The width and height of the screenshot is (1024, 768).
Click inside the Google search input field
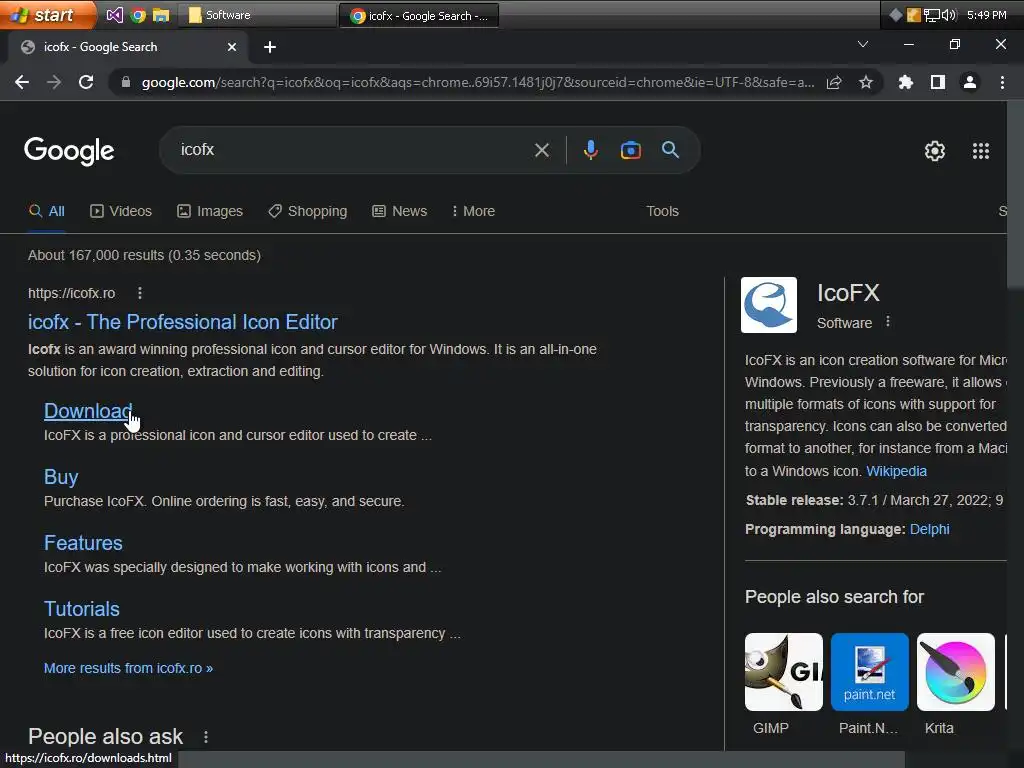pos(353,150)
